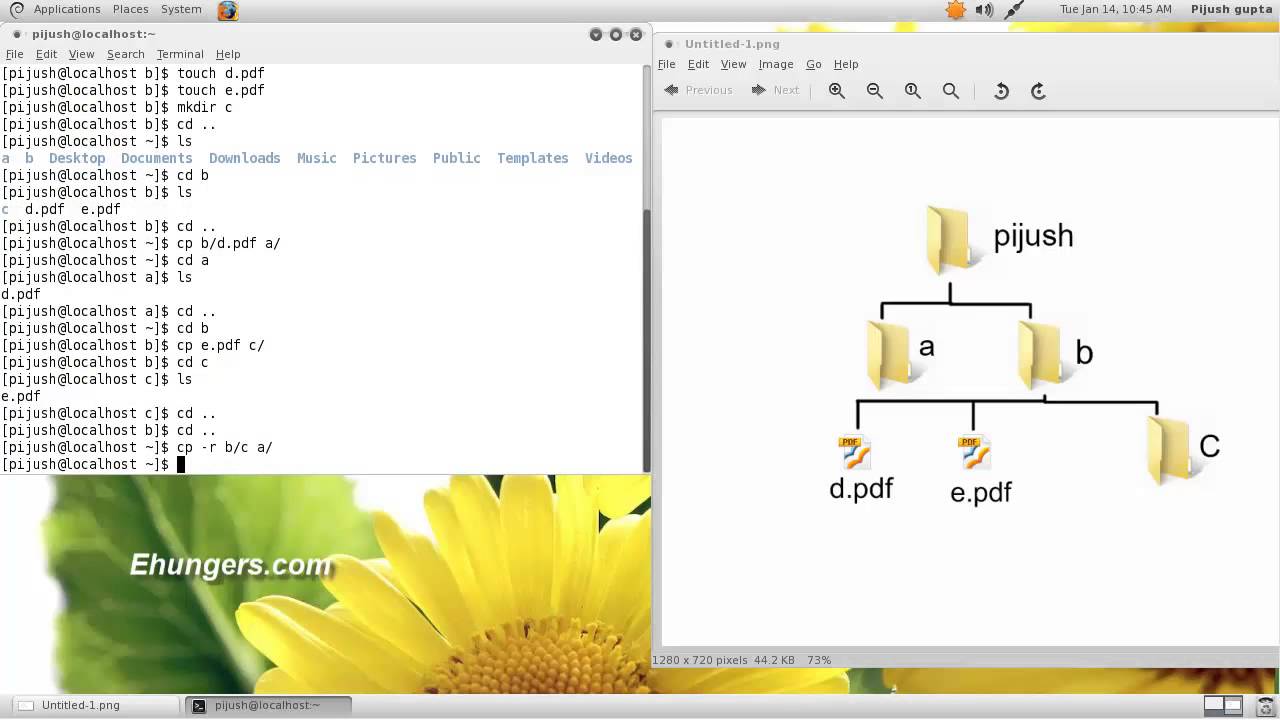This screenshot has width=1280, height=720.
Task: Open terminal File menu
Action: (x=15, y=54)
